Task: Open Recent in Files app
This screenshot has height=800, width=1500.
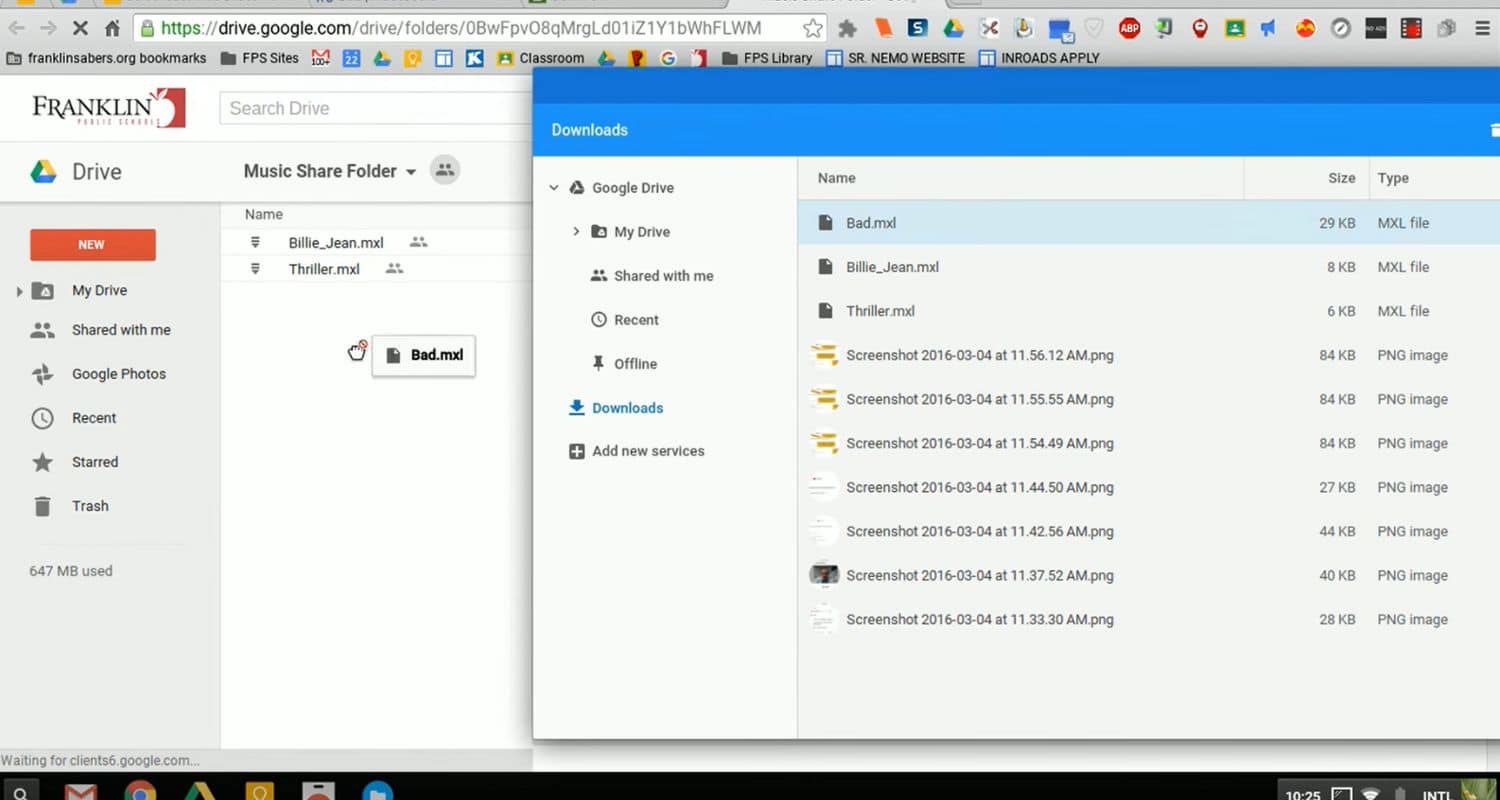Action: coord(636,319)
